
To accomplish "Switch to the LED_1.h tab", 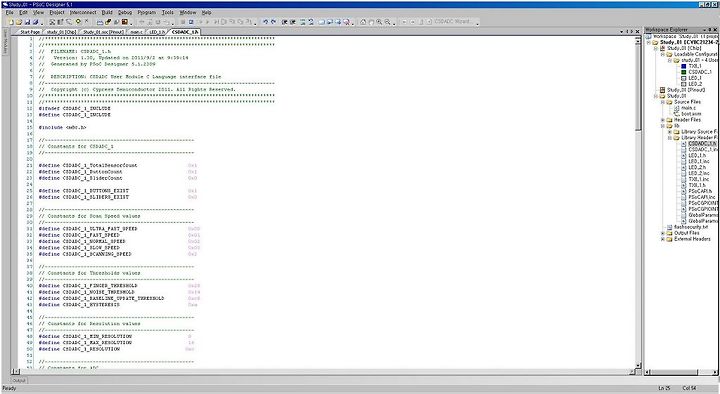I will click(x=157, y=32).
